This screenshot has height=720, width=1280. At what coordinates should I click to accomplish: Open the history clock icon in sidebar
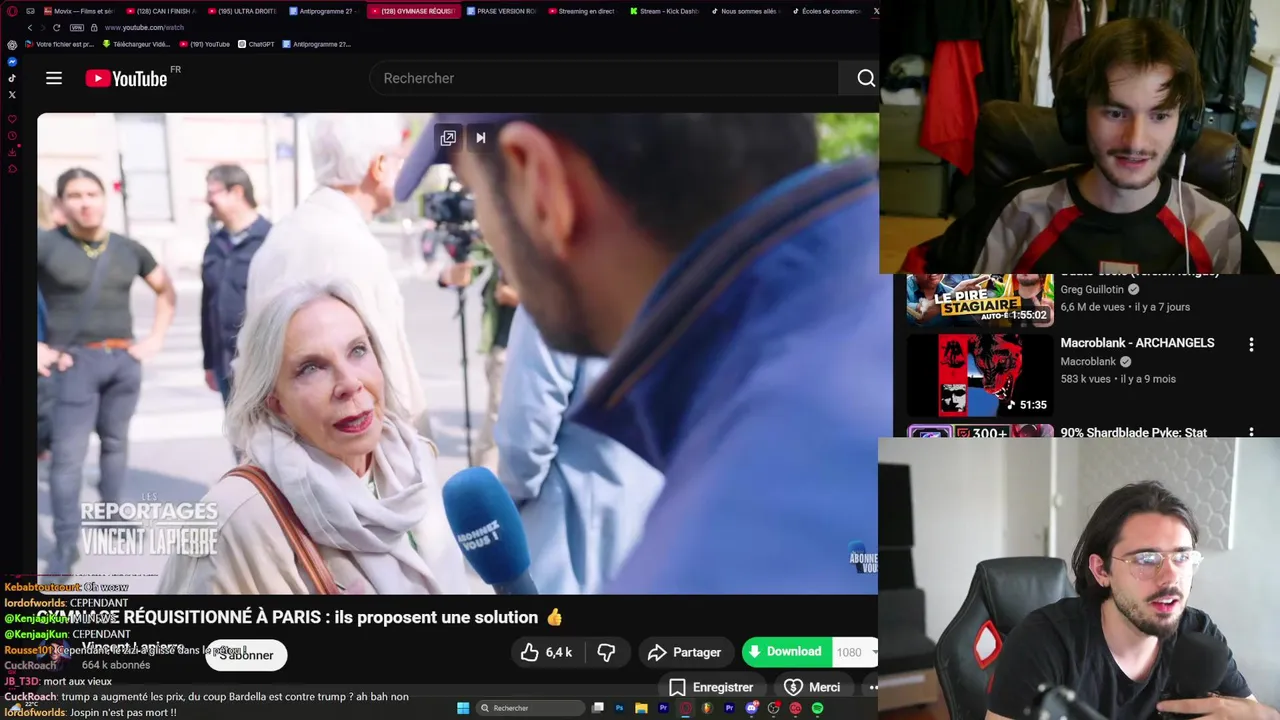(12, 135)
